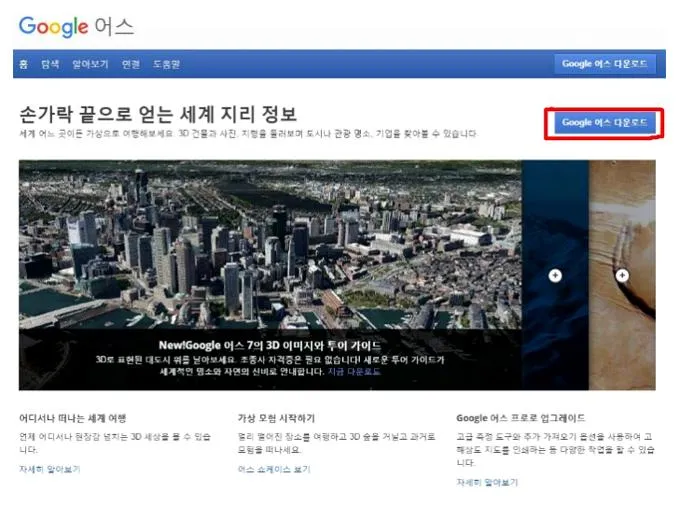The height and width of the screenshot is (506, 679).
Task: Click the New!Google 어스 7 banner title
Action: pyautogui.click(x=270, y=345)
